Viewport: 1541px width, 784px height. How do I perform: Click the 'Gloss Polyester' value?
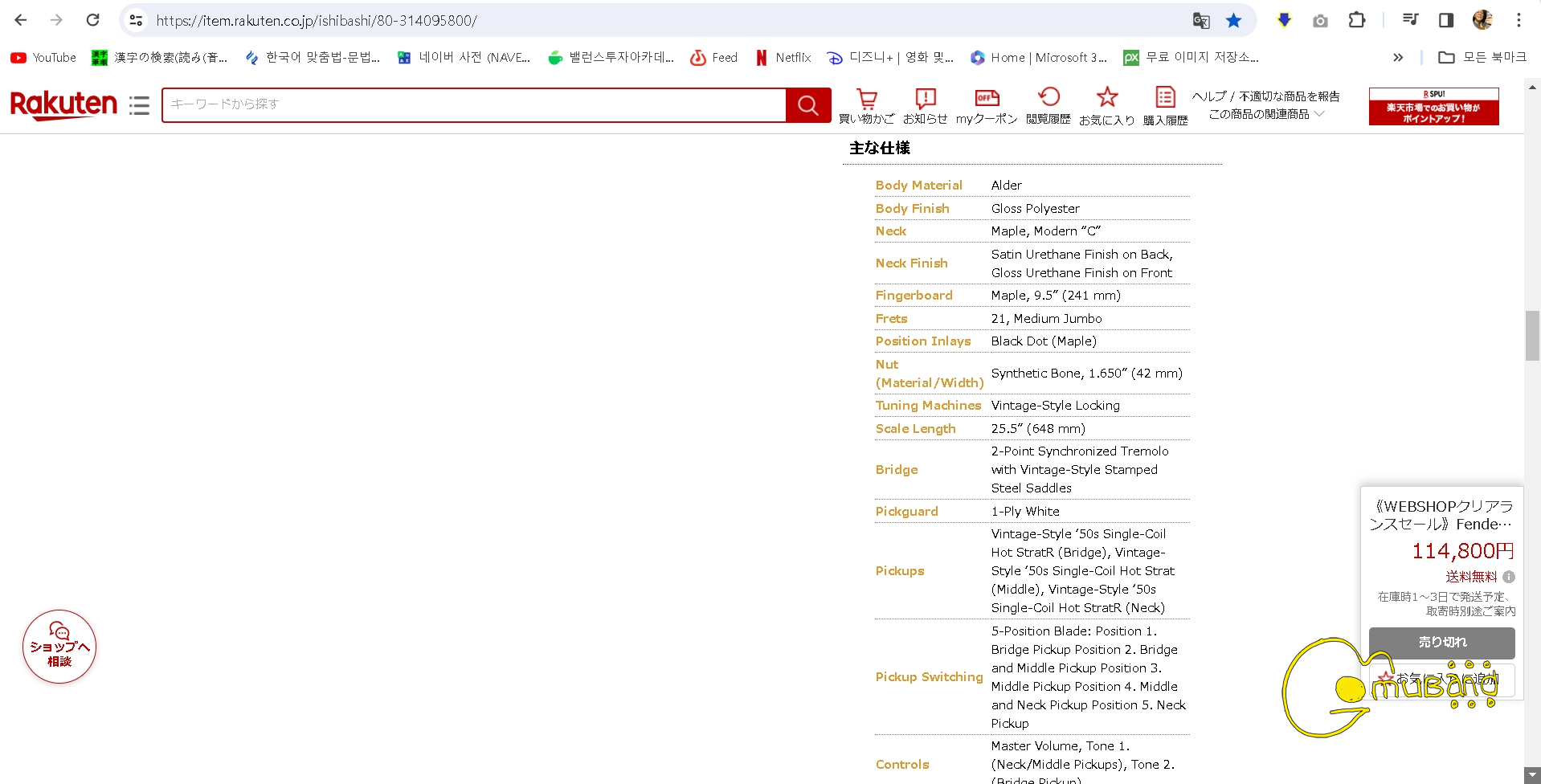(x=1035, y=209)
